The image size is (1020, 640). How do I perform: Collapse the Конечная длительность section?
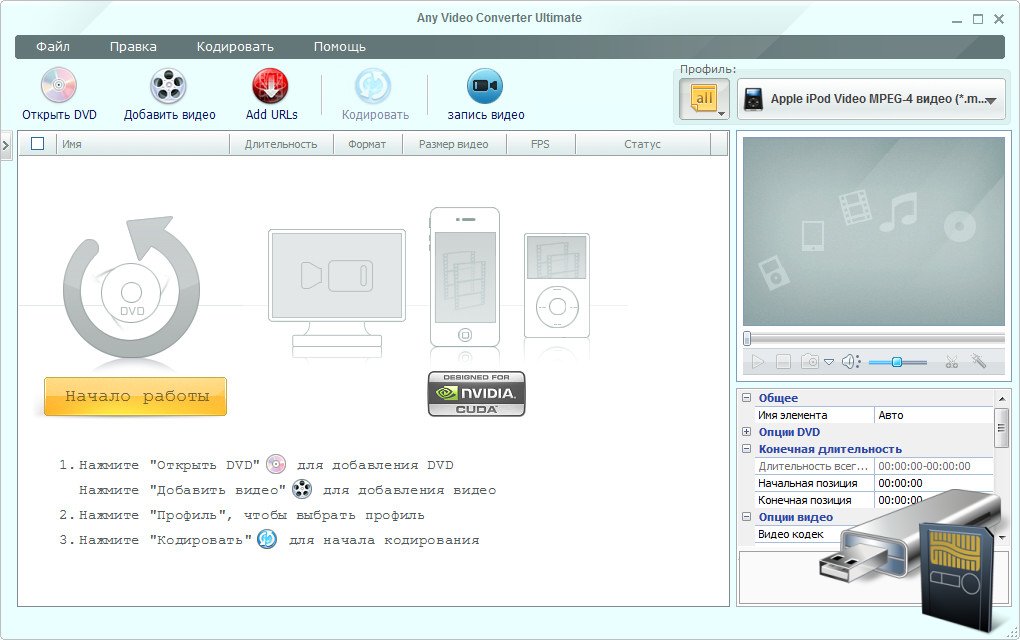click(x=746, y=448)
